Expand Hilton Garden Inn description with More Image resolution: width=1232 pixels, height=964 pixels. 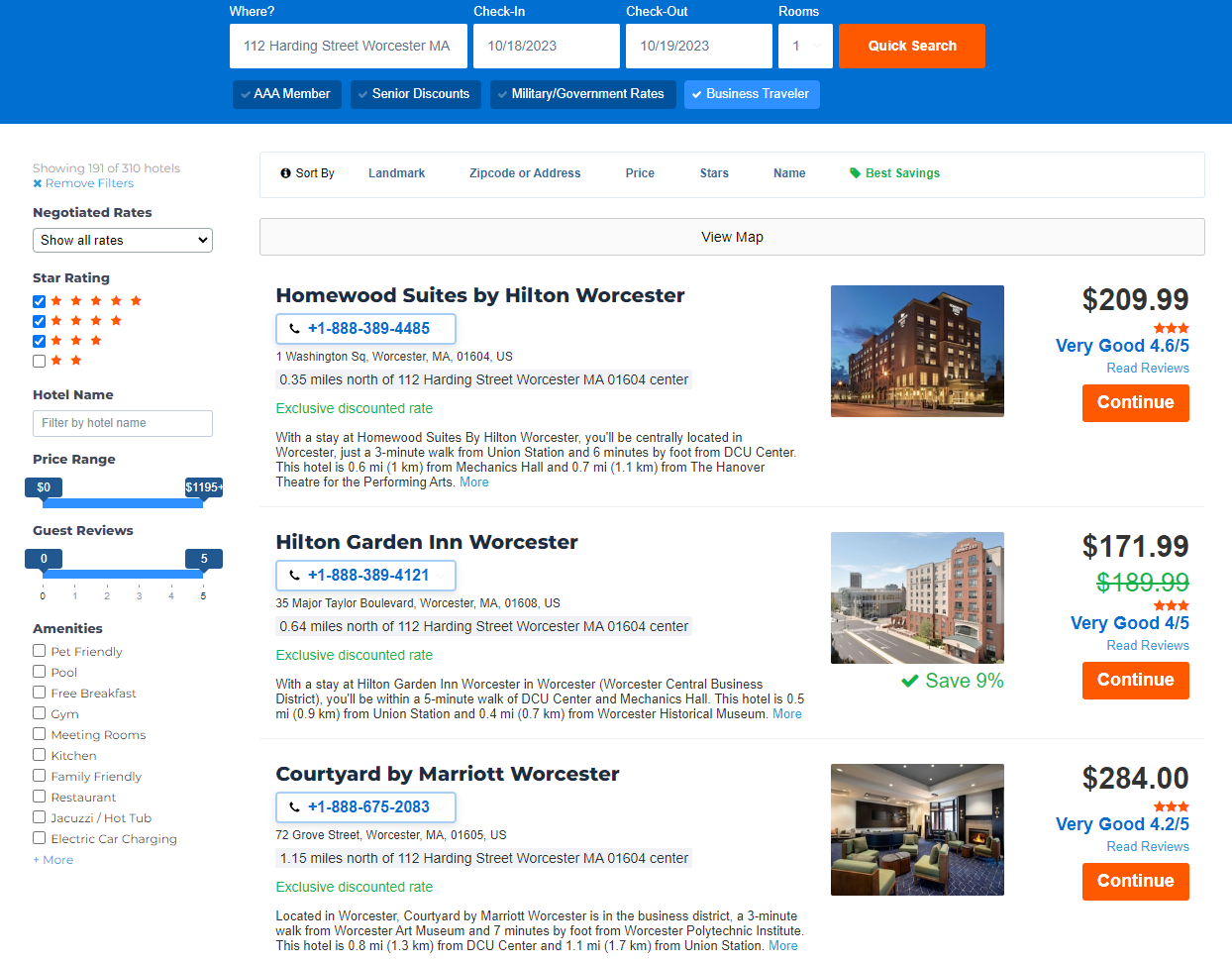tap(787, 714)
